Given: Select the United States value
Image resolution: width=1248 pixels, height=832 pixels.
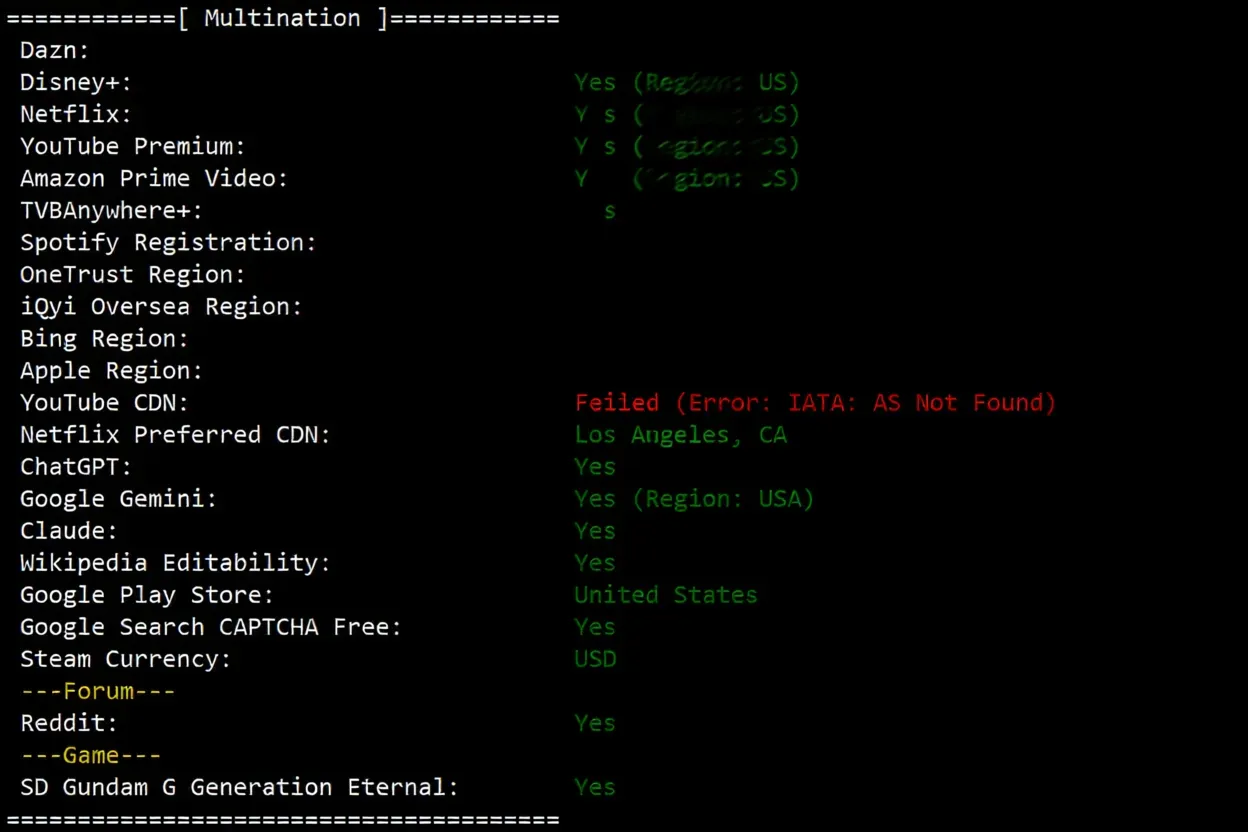Looking at the screenshot, I should pos(666,594).
